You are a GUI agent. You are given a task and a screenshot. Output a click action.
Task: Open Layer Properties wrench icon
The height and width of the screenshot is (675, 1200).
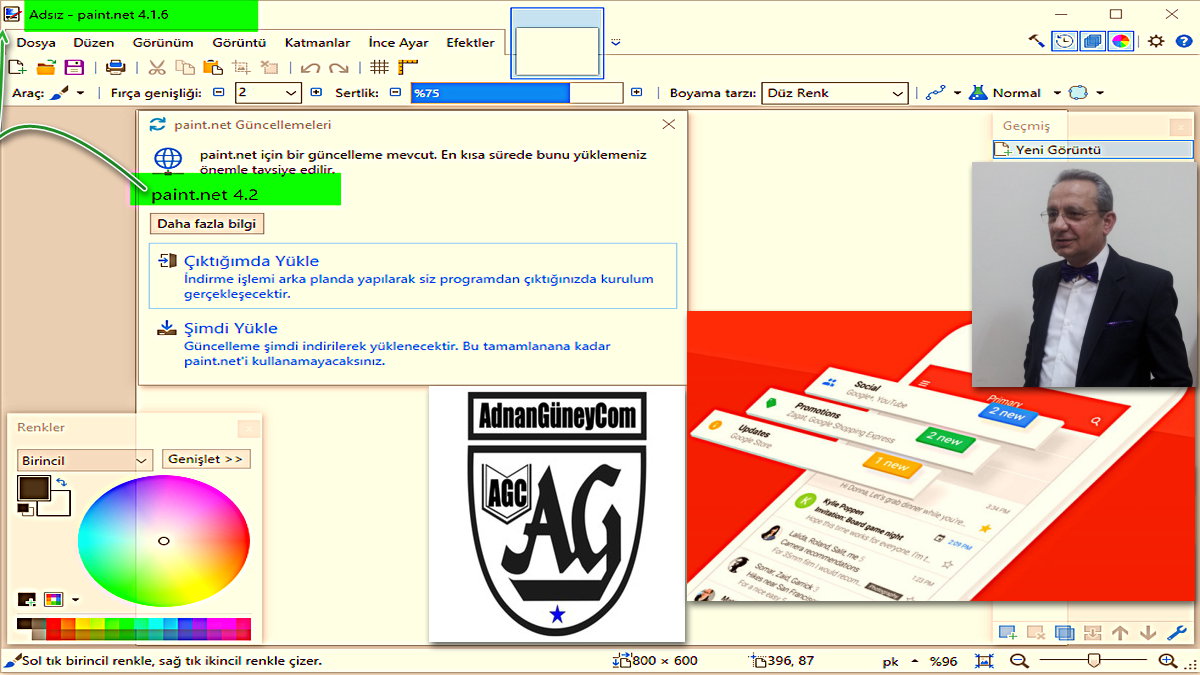click(1177, 632)
